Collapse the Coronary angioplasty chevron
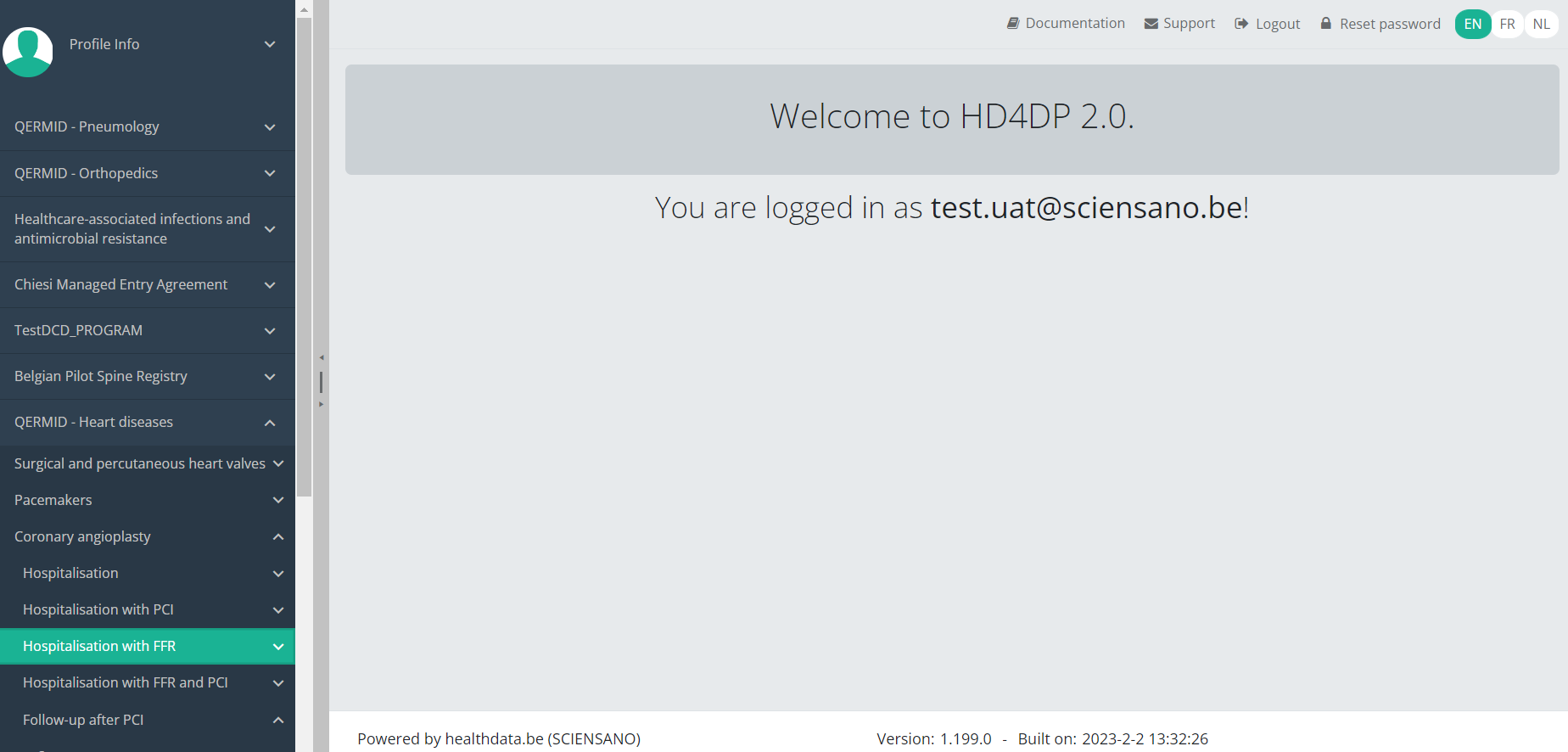The height and width of the screenshot is (752, 1568). 277,537
